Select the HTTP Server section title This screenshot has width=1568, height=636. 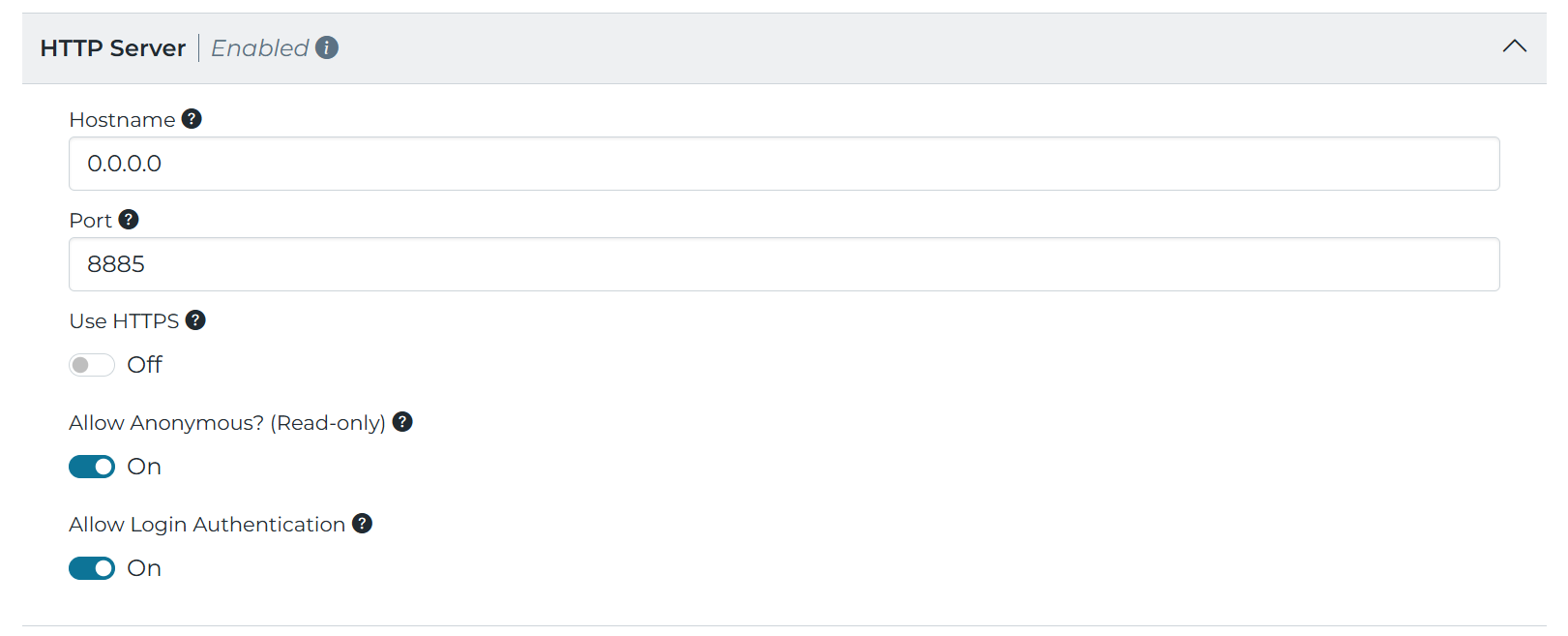[x=113, y=47]
